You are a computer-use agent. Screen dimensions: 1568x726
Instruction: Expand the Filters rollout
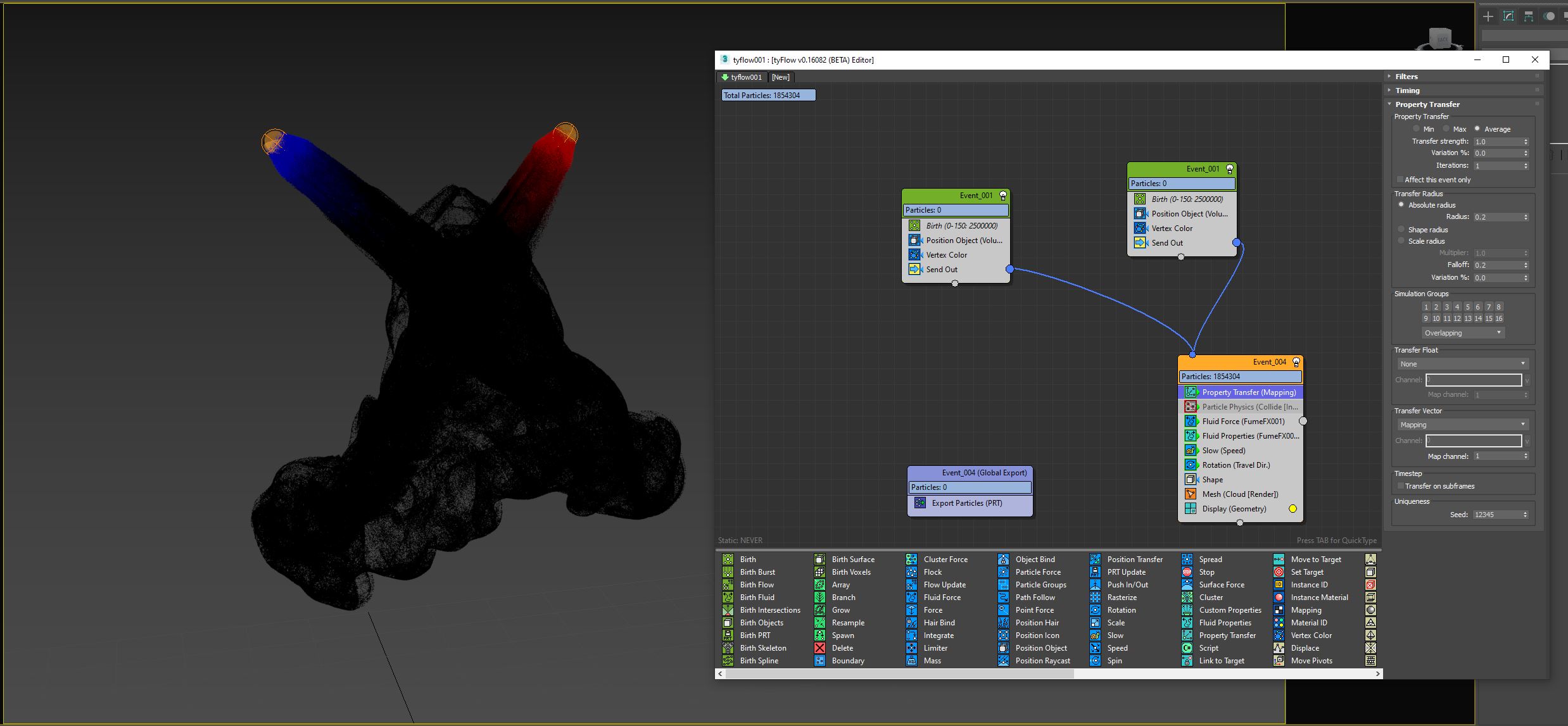pos(1406,76)
